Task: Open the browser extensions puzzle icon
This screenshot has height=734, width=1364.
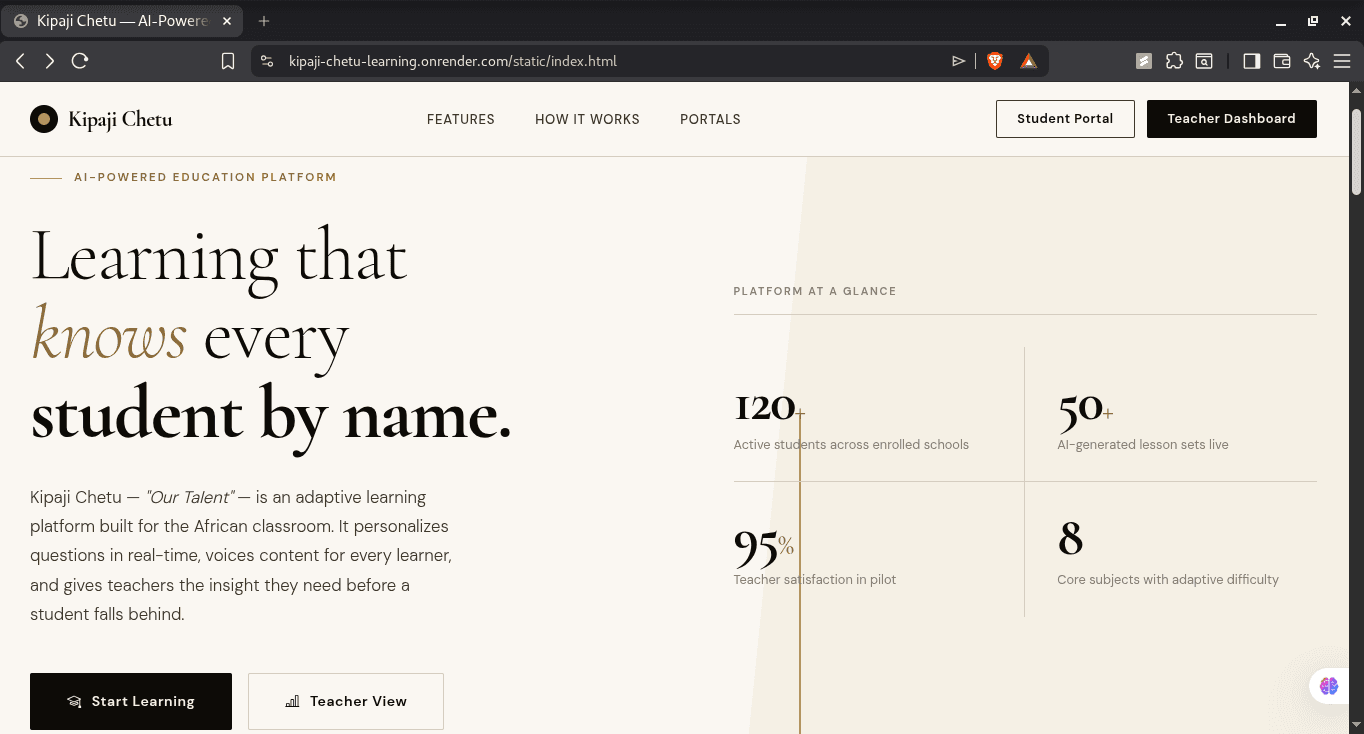Action: pos(1174,61)
